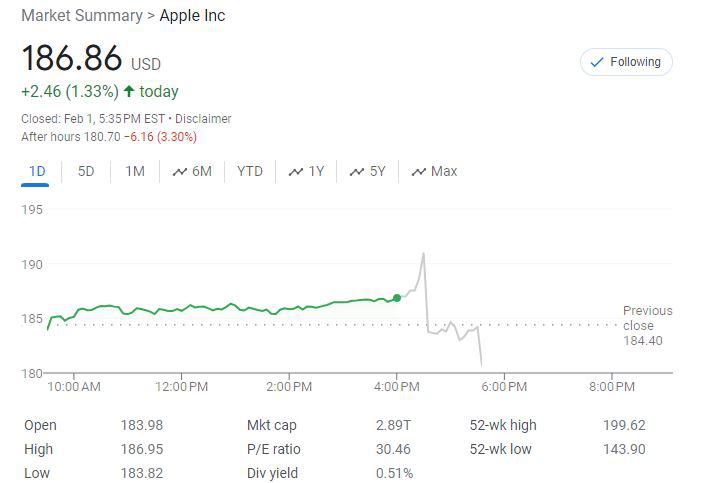This screenshot has width=703, height=483.
Task: Click the trend line icon beside 5Y
Action: tap(357, 172)
